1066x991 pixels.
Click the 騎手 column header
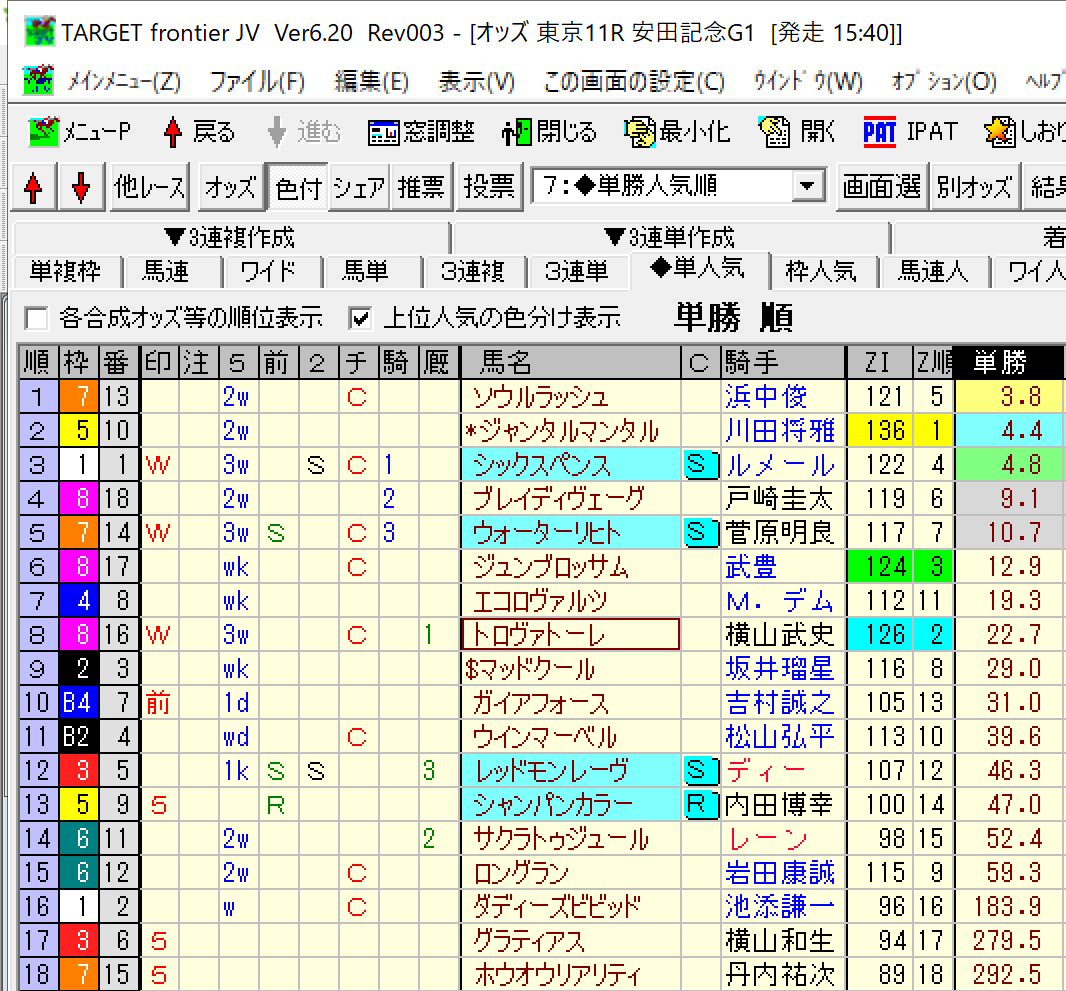pos(783,362)
